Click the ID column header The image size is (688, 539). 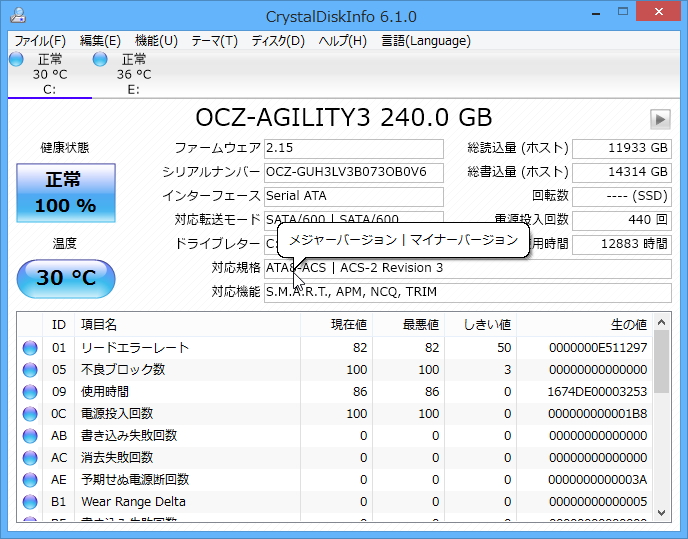coord(58,325)
